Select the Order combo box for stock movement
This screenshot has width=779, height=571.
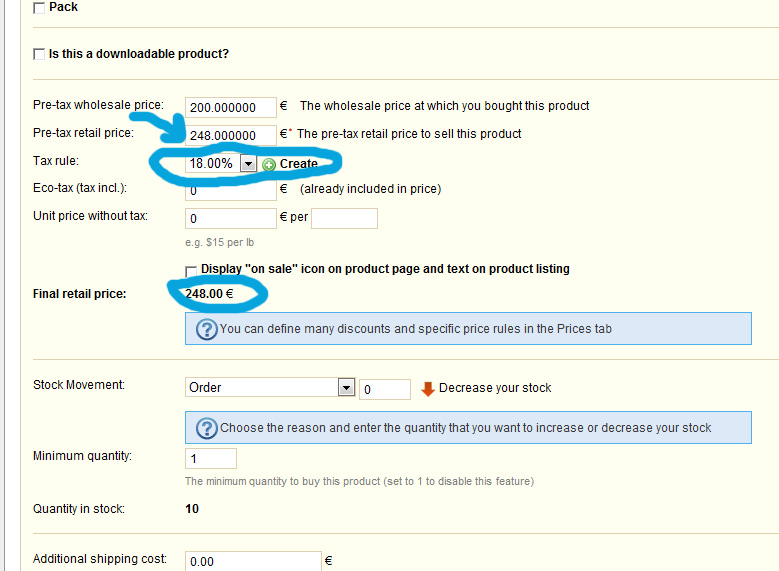click(x=270, y=387)
